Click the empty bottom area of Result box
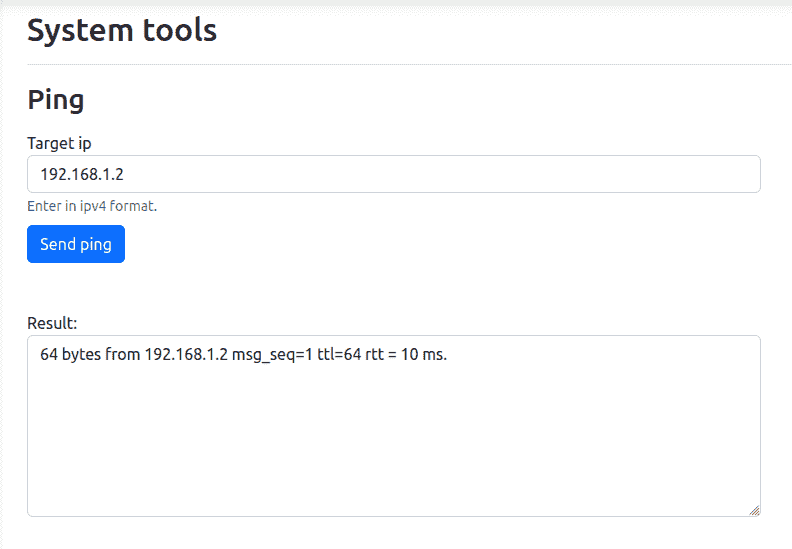 point(393,480)
